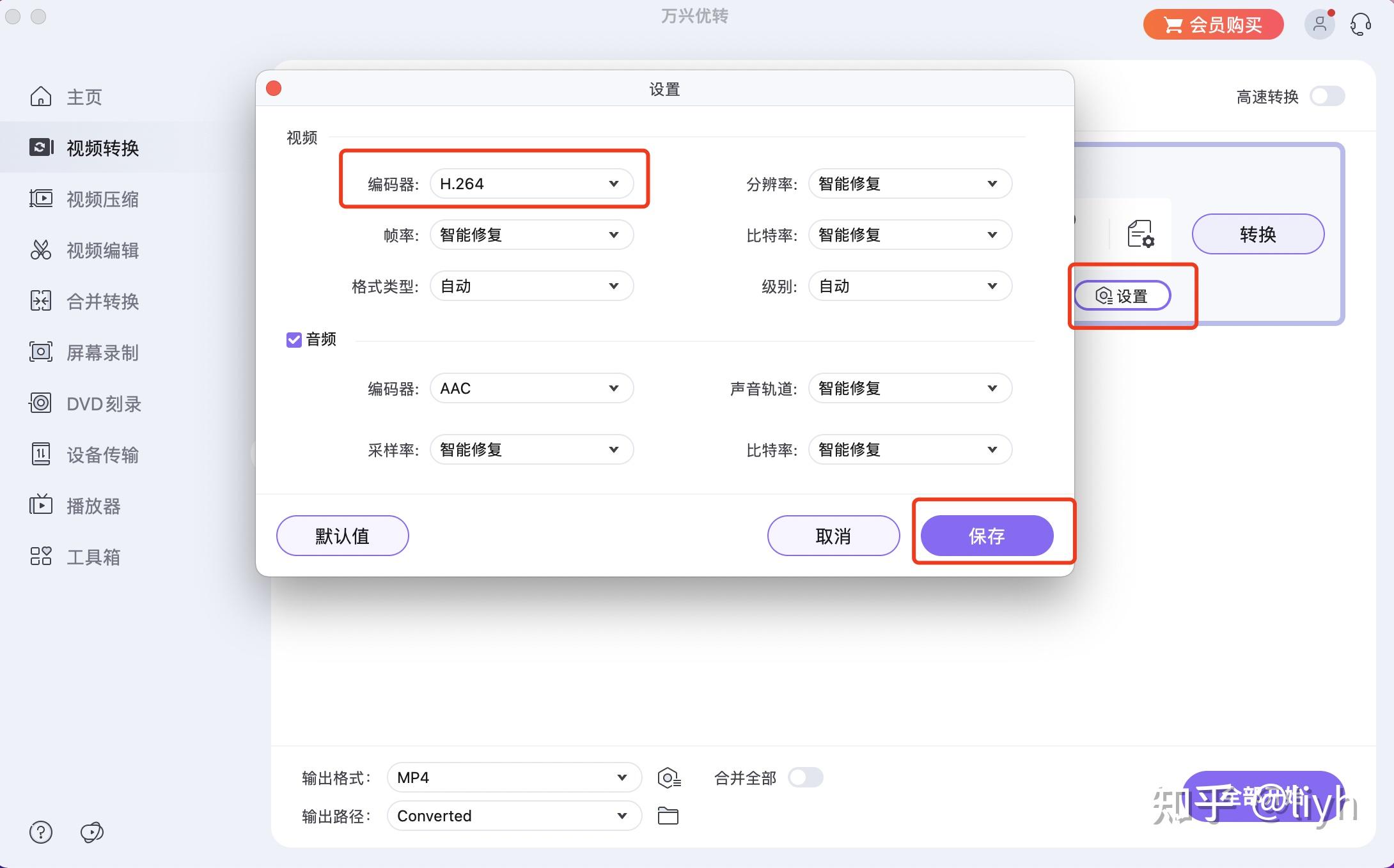Click the folder icon beside 输出路径
The width and height of the screenshot is (1394, 868).
pyautogui.click(x=668, y=816)
